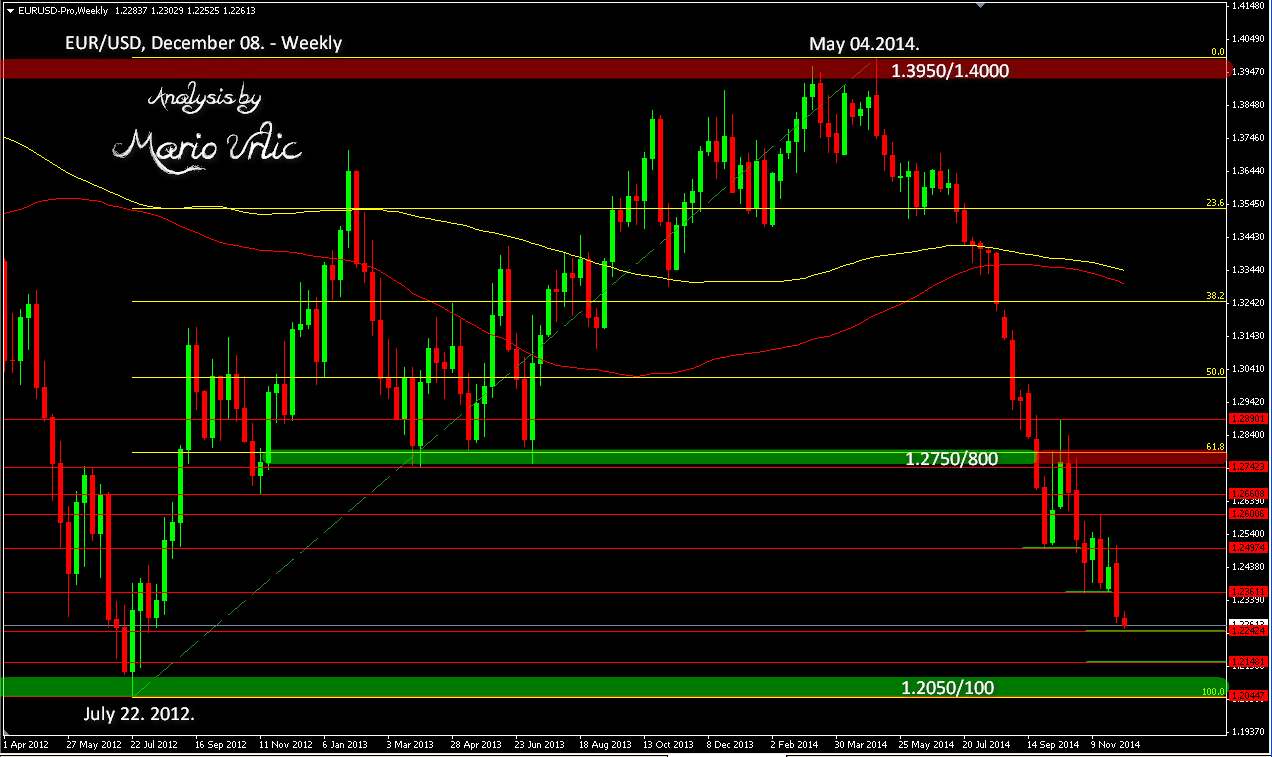Click the 1.21481 price level tag
Image resolution: width=1272 pixels, height=757 pixels.
point(1246,662)
